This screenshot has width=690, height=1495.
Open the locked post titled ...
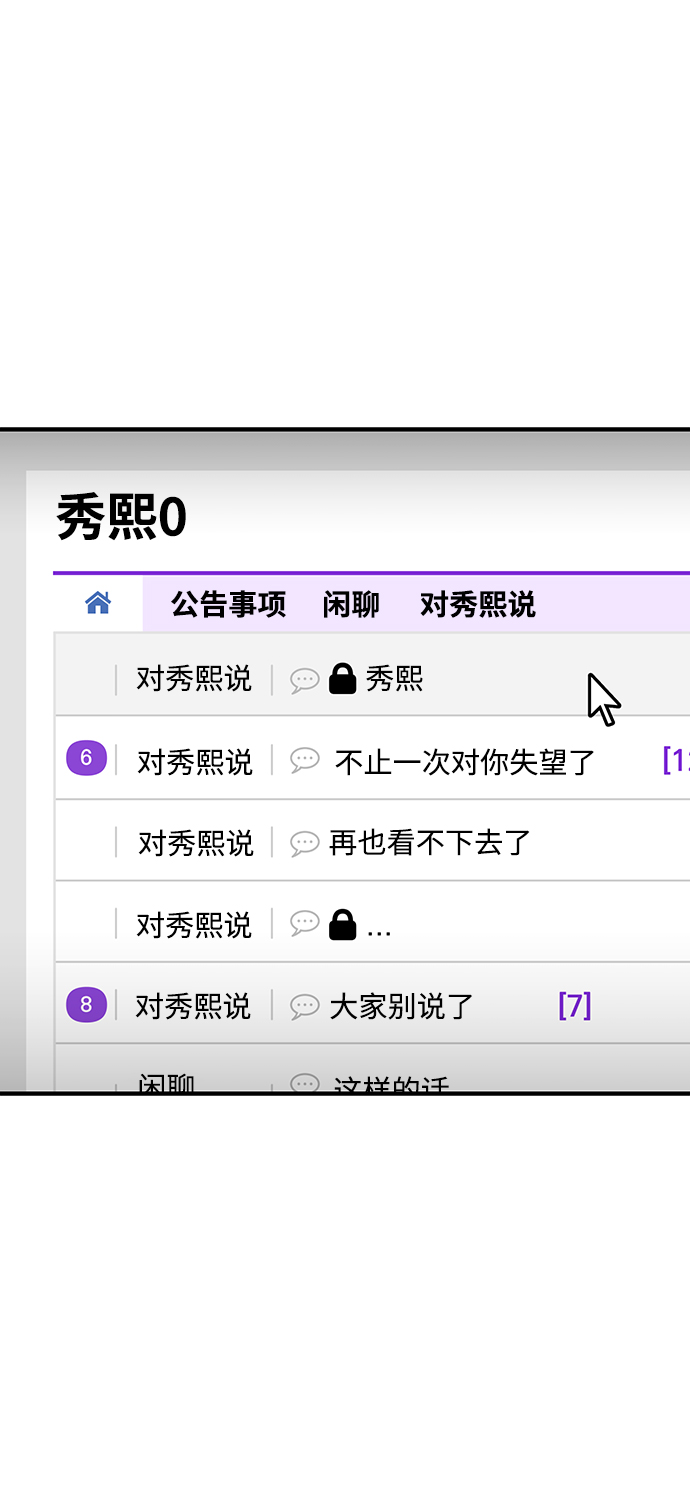coord(379,927)
